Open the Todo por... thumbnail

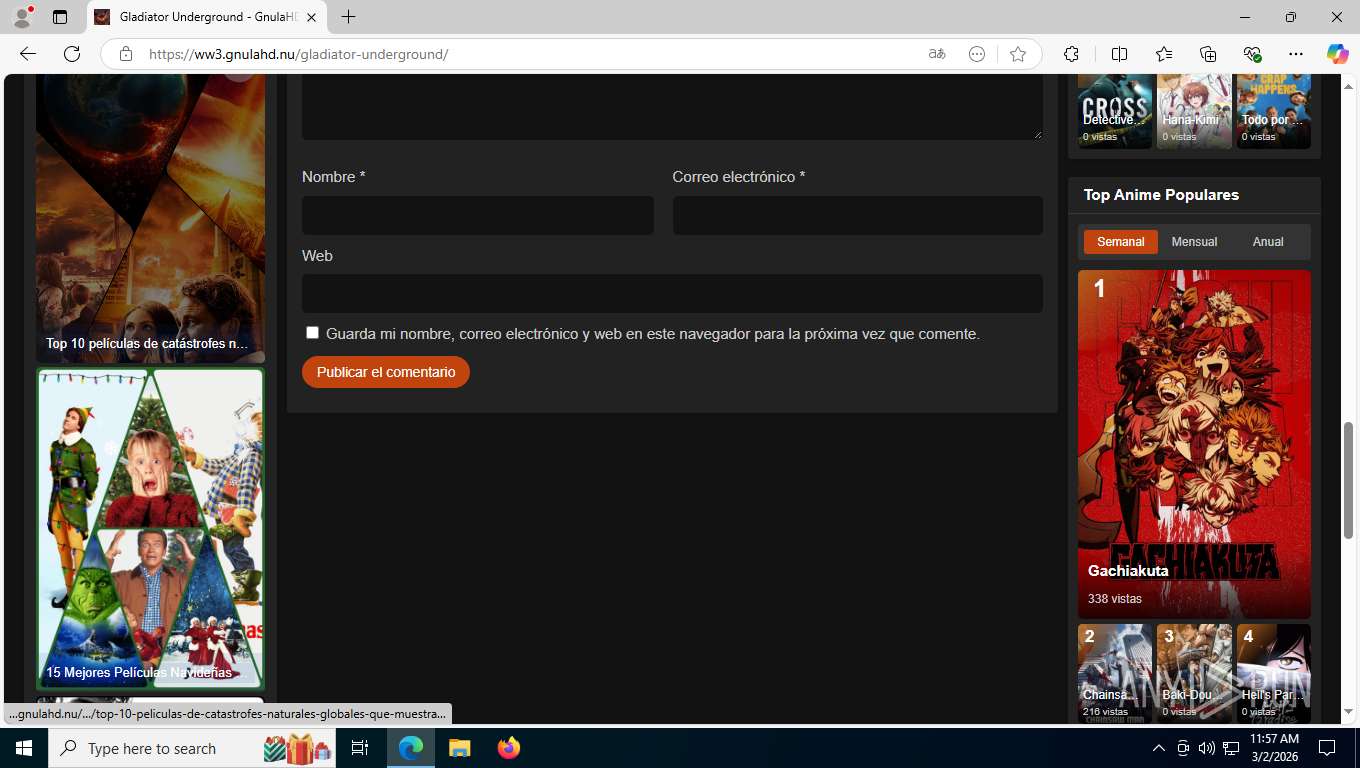click(1274, 111)
